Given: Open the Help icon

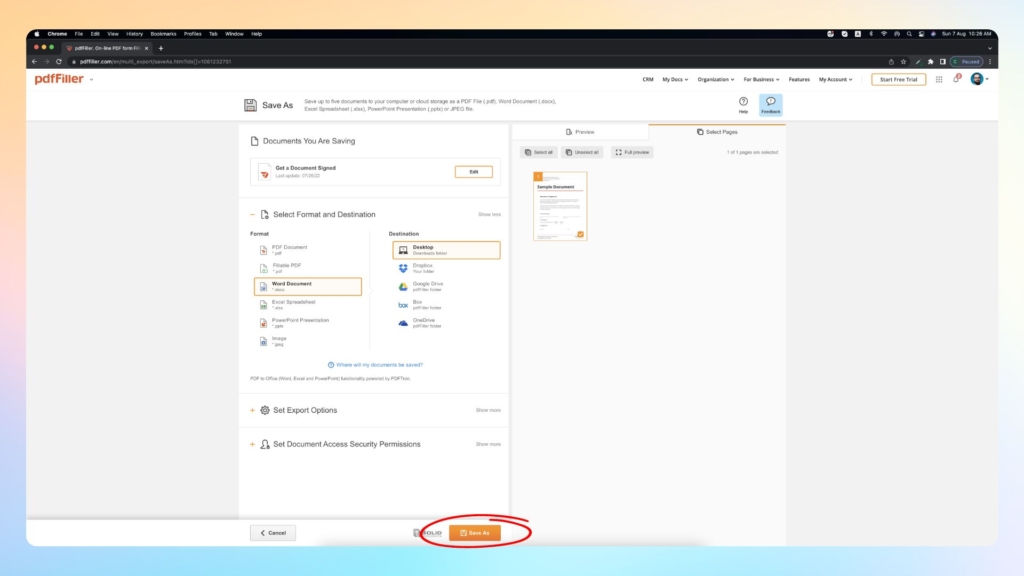Looking at the screenshot, I should [x=743, y=104].
